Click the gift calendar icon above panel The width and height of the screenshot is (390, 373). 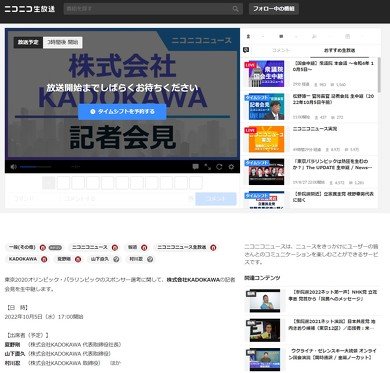[x=347, y=36]
